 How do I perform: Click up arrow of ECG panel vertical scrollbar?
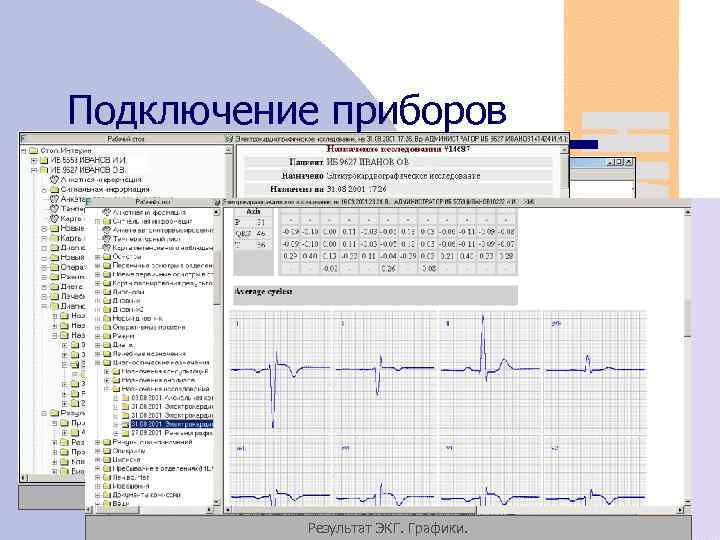coord(687,212)
